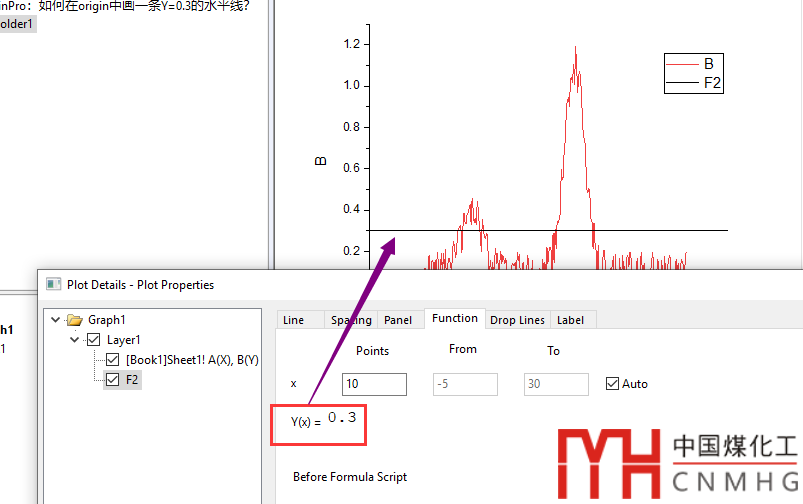803x504 pixels.
Task: Select the Label tab
Action: click(571, 320)
